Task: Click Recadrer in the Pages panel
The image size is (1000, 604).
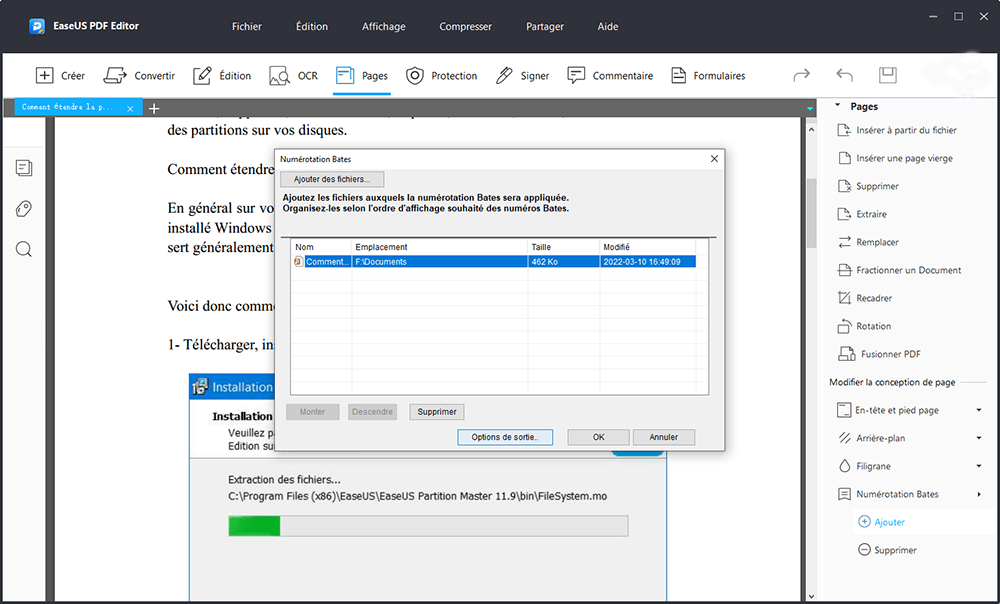Action: (865, 298)
